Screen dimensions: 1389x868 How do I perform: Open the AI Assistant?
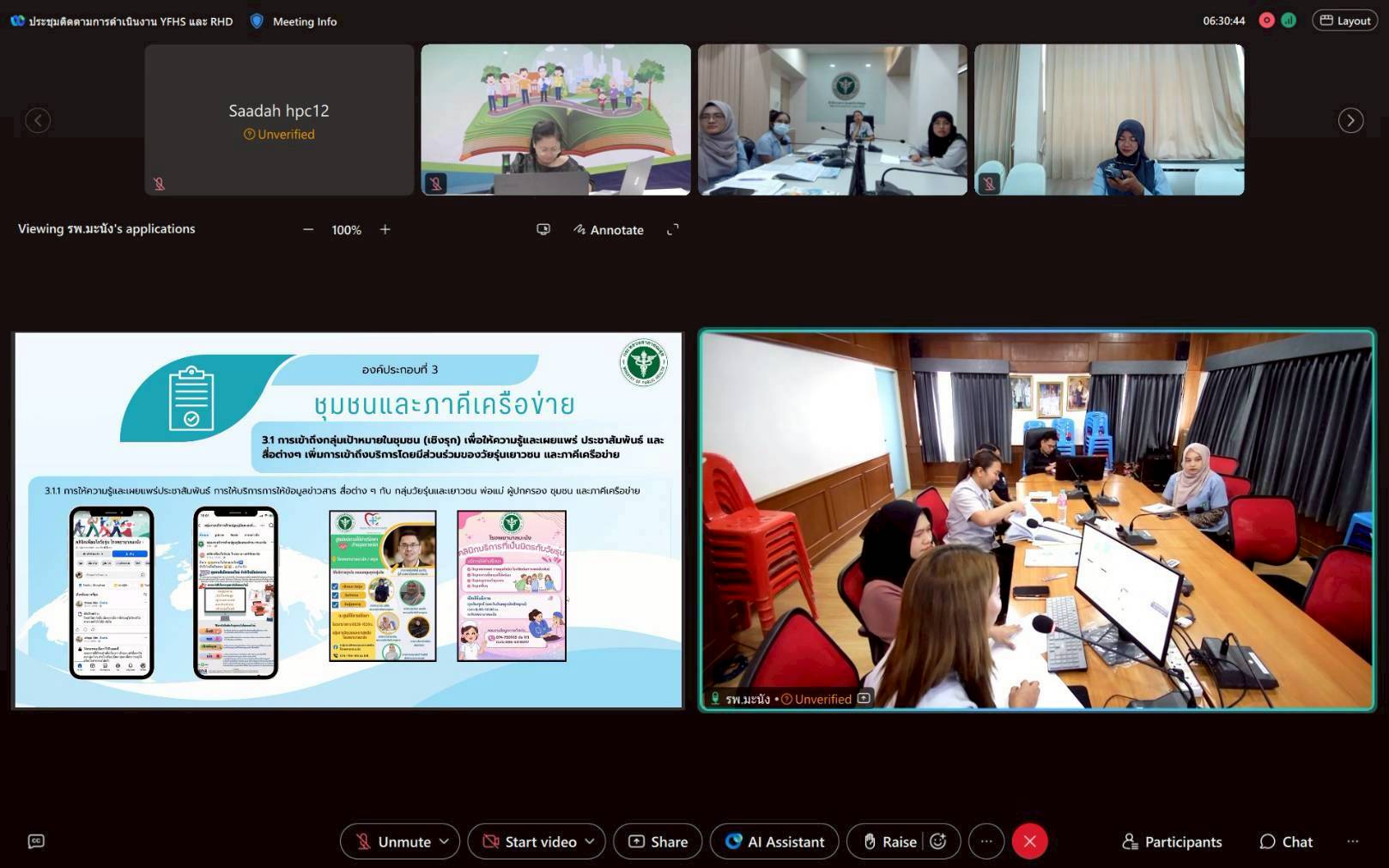pyautogui.click(x=775, y=841)
